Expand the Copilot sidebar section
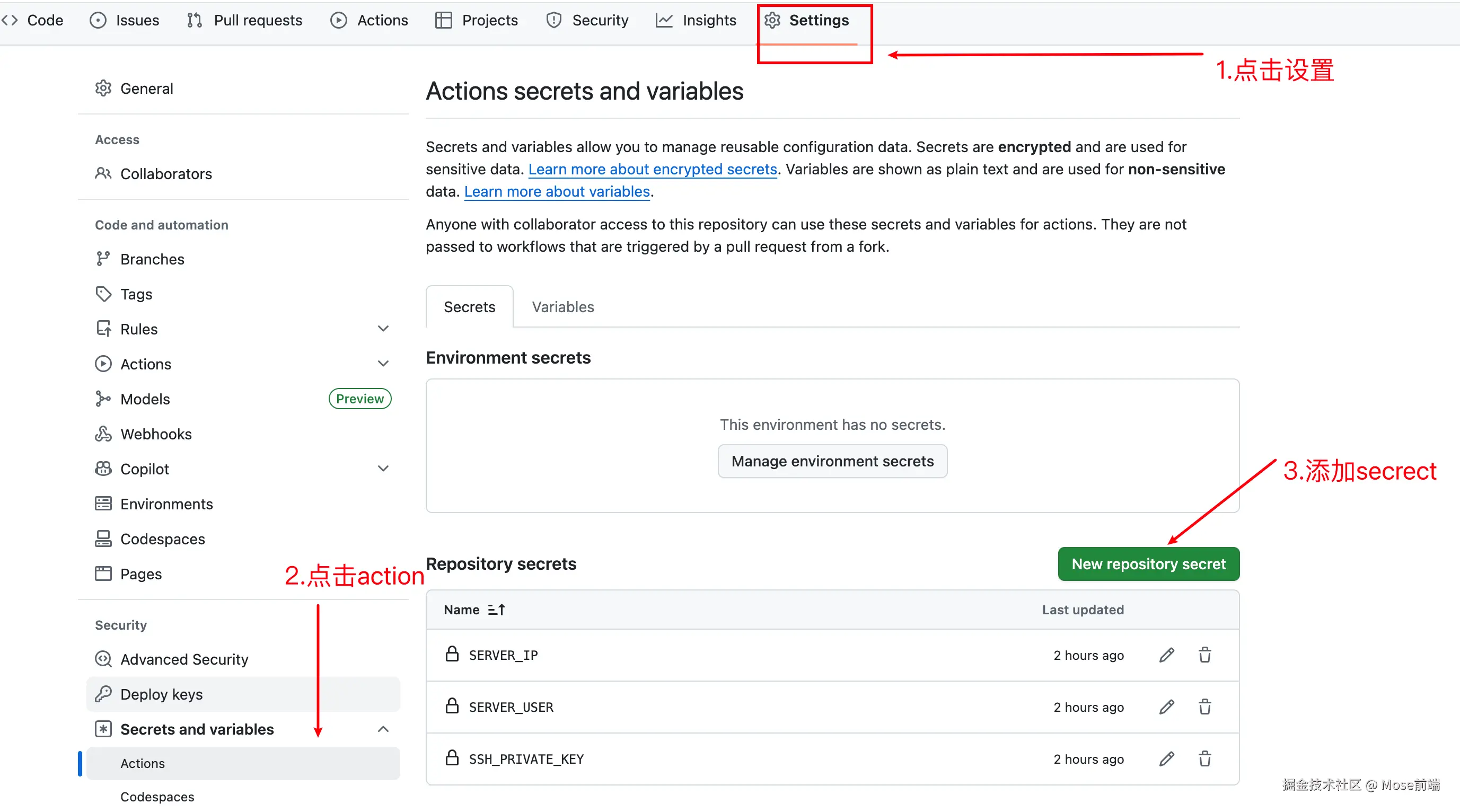Screen dimensions: 1460x812 383,469
